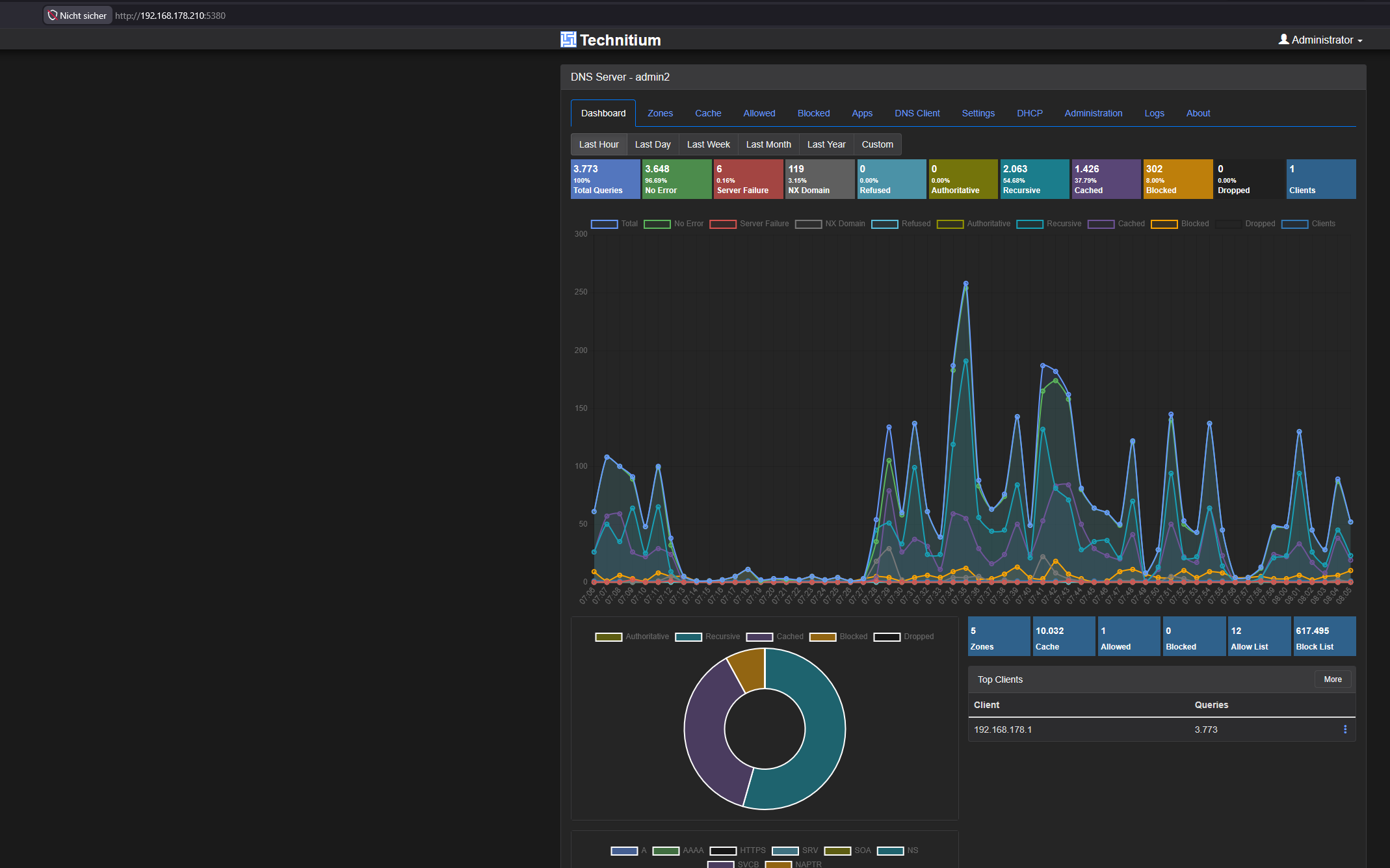This screenshot has width=1390, height=868.
Task: Click the Total Queries stats tile
Action: coord(605,179)
